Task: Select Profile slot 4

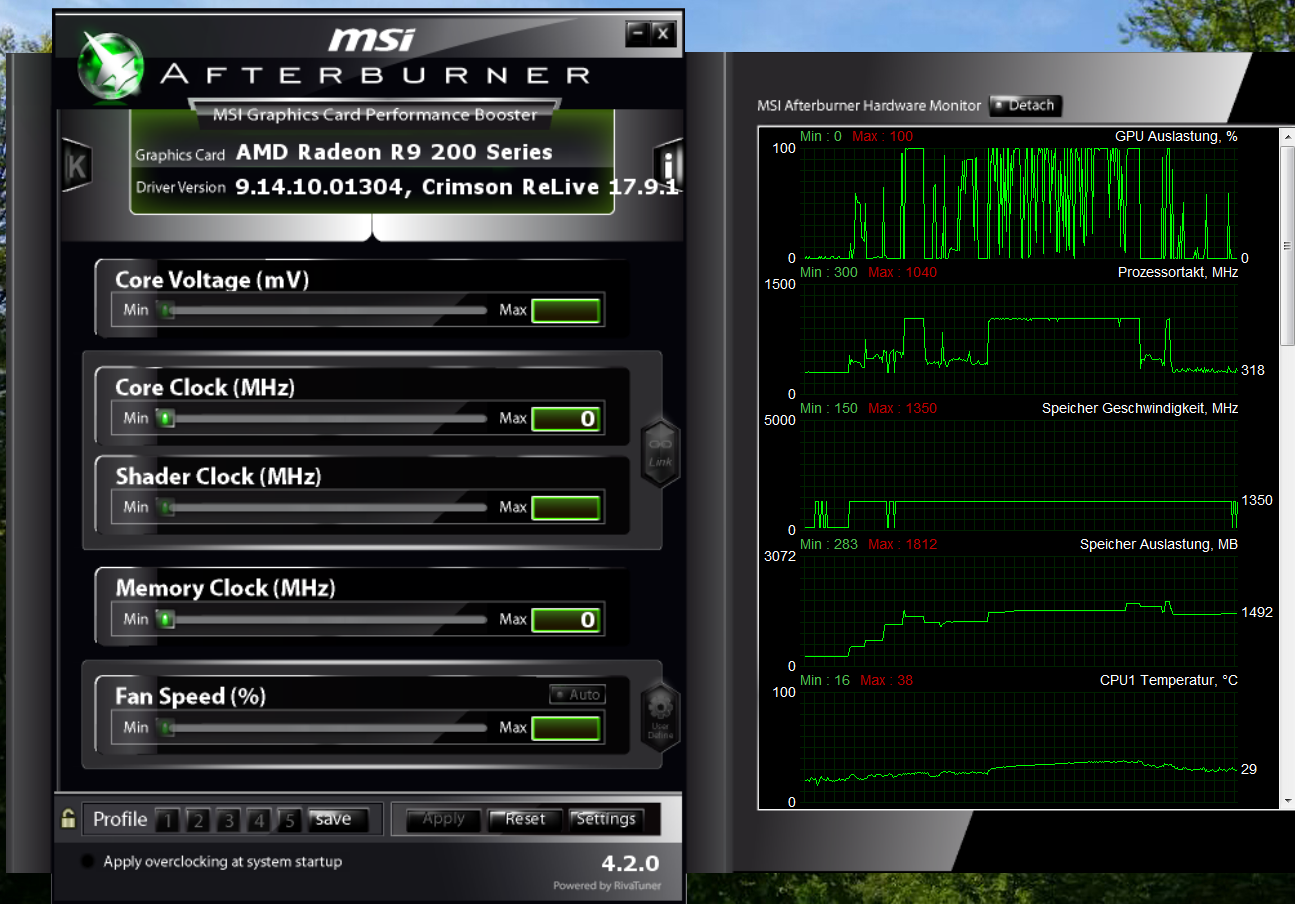Action: [x=260, y=821]
